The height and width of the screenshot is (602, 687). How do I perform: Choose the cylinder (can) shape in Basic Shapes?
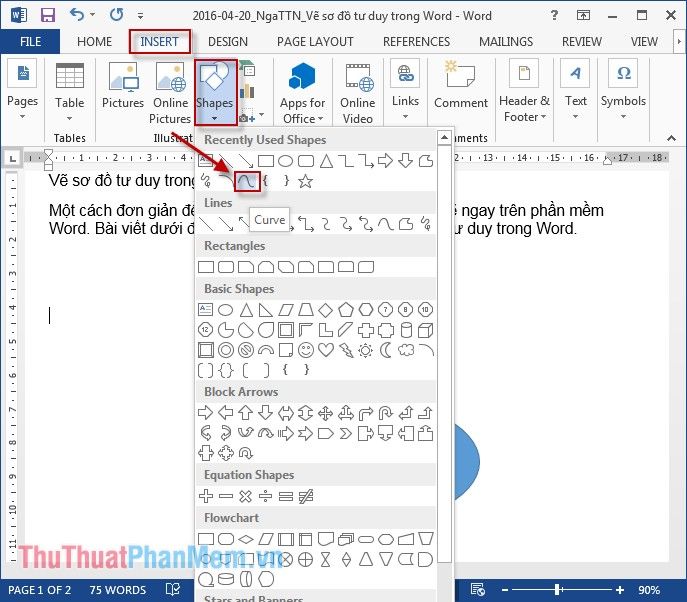(406, 330)
